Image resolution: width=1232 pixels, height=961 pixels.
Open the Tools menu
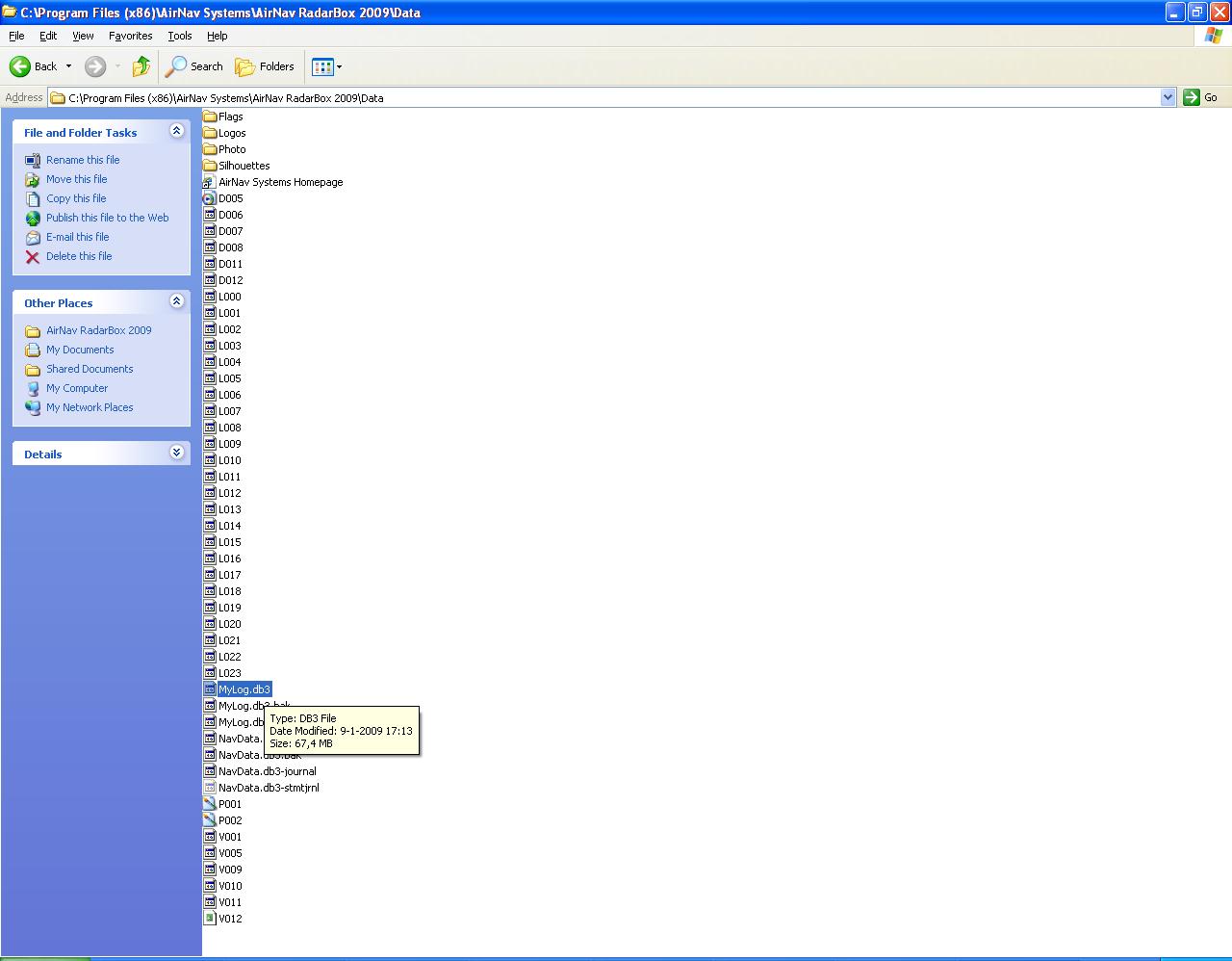tap(180, 36)
